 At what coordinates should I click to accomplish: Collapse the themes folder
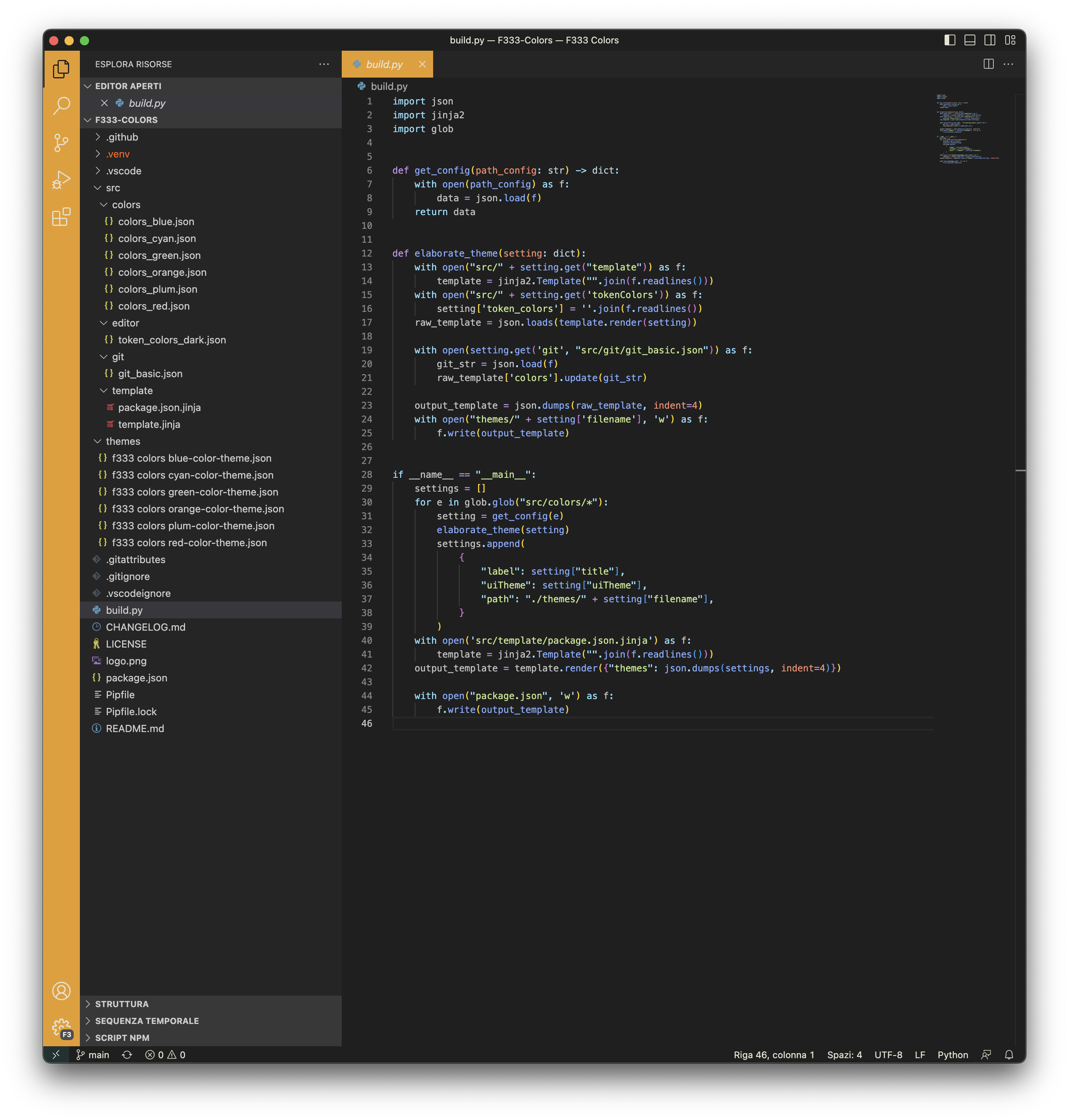pyautogui.click(x=122, y=441)
